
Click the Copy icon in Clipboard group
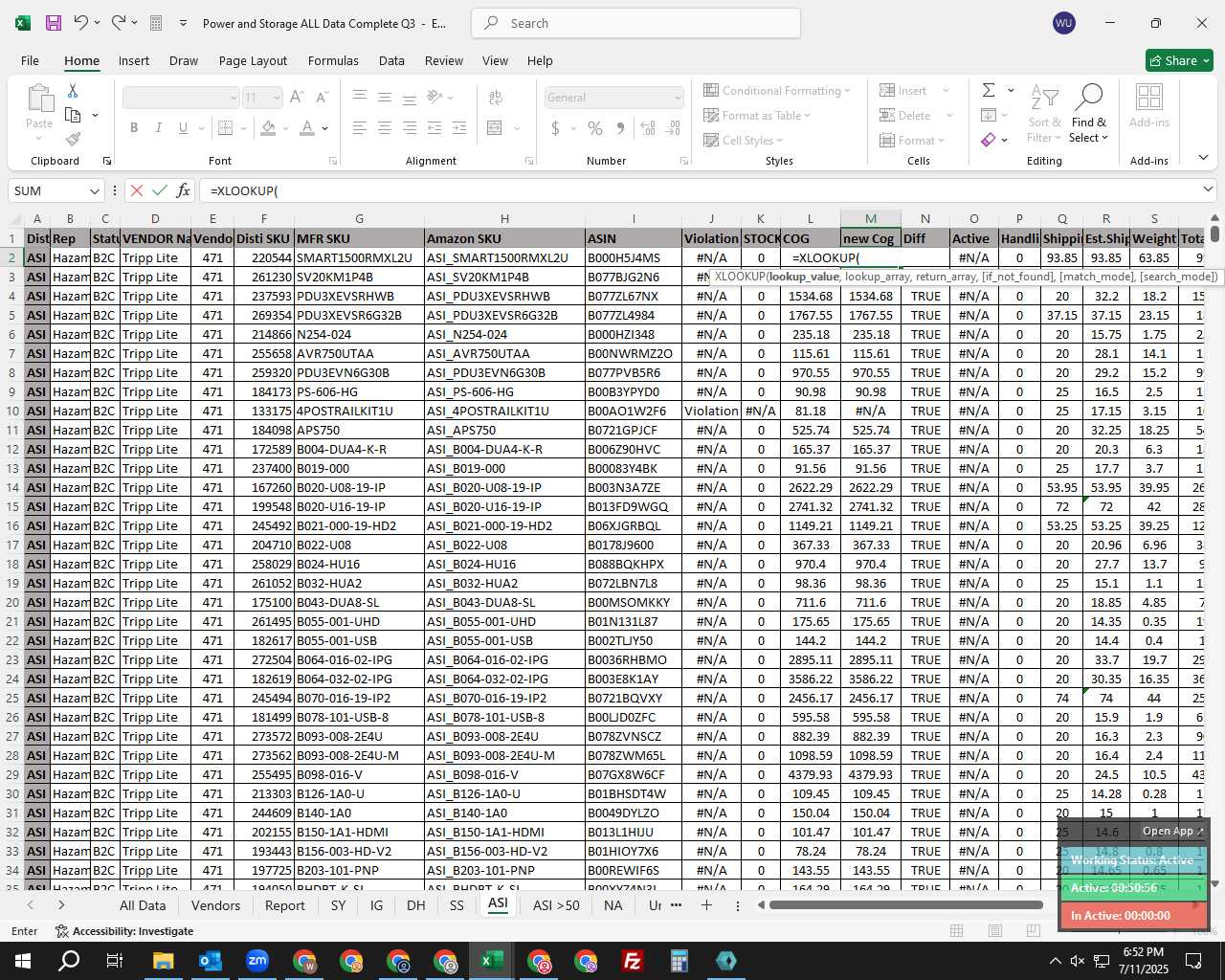pyautogui.click(x=73, y=115)
